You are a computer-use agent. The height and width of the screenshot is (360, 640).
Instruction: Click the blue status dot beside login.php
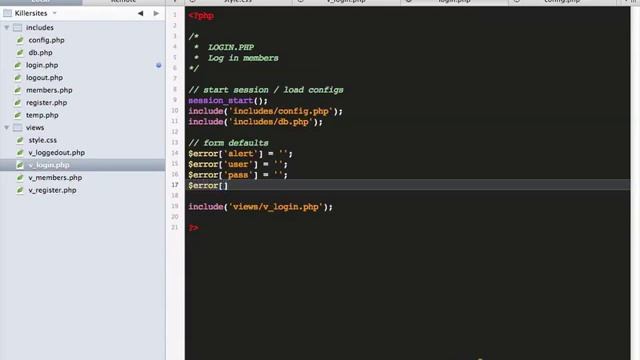[158, 65]
